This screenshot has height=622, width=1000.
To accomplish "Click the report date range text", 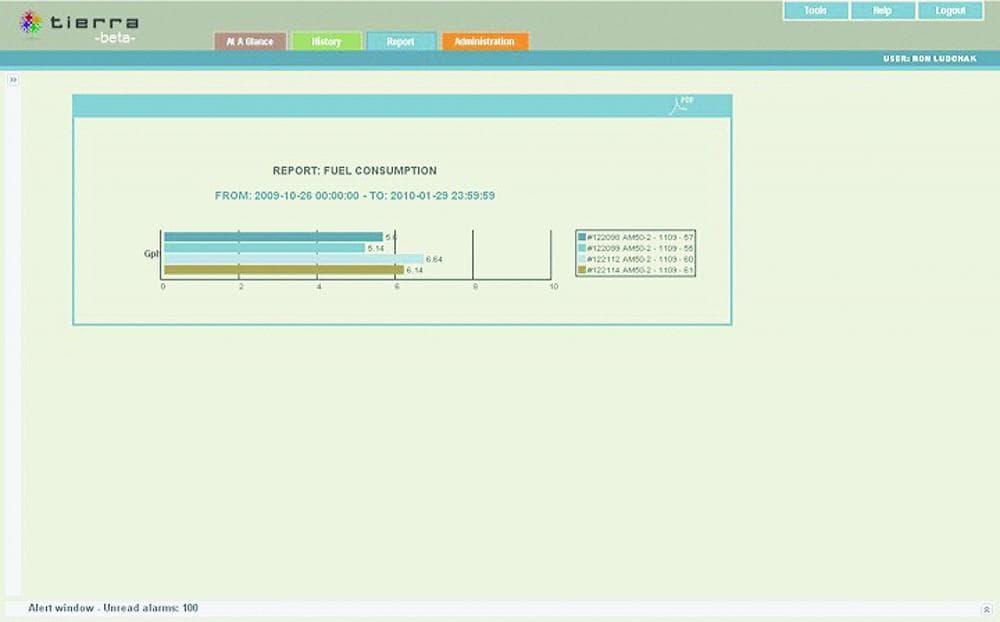I will point(355,196).
